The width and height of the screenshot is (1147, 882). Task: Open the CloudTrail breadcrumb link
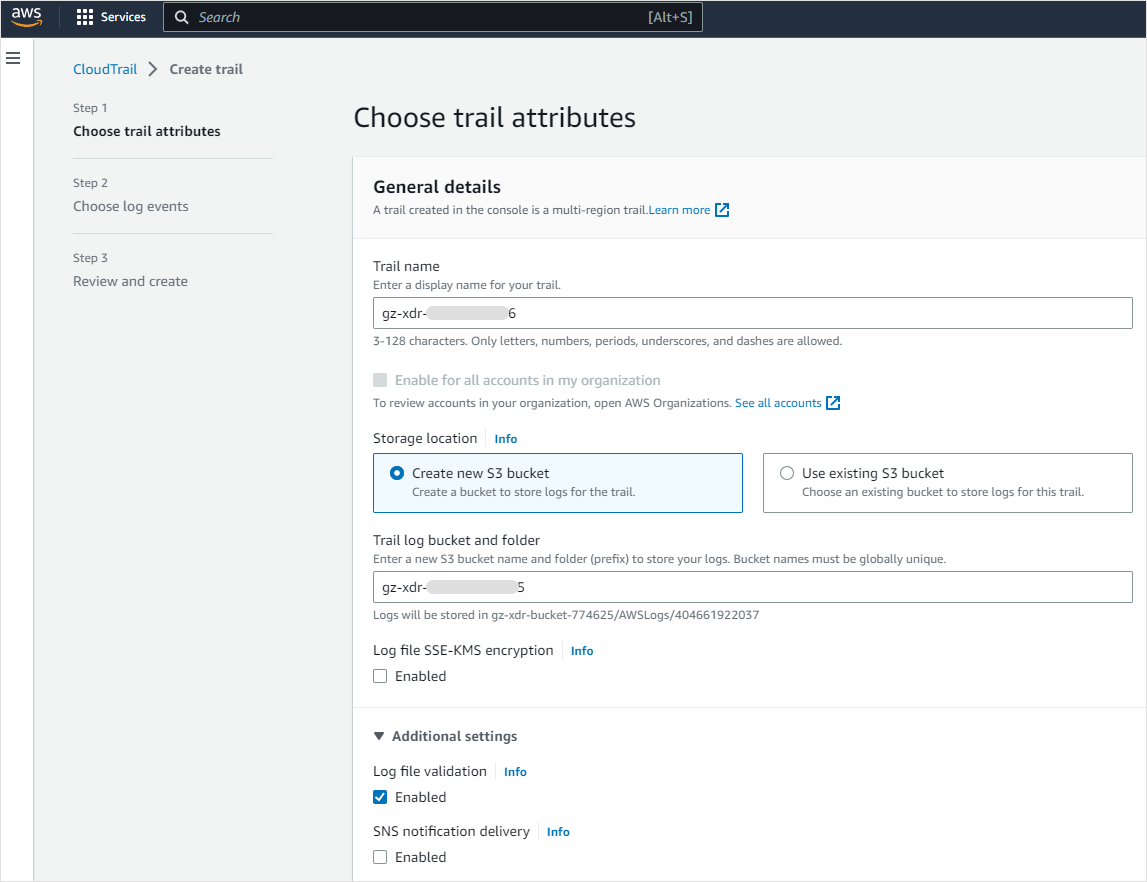pos(105,69)
